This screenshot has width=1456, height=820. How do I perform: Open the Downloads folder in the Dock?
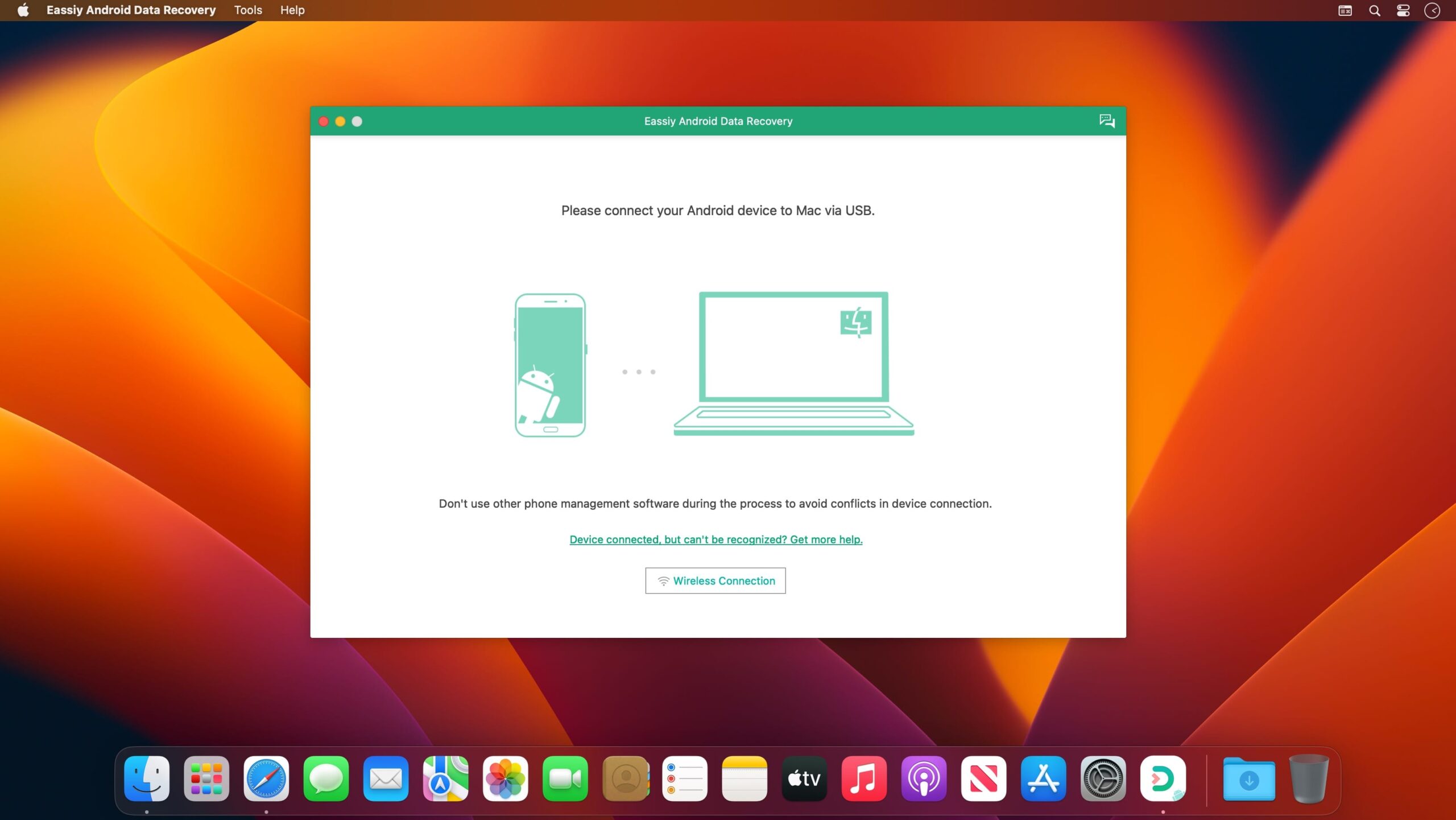(x=1249, y=778)
